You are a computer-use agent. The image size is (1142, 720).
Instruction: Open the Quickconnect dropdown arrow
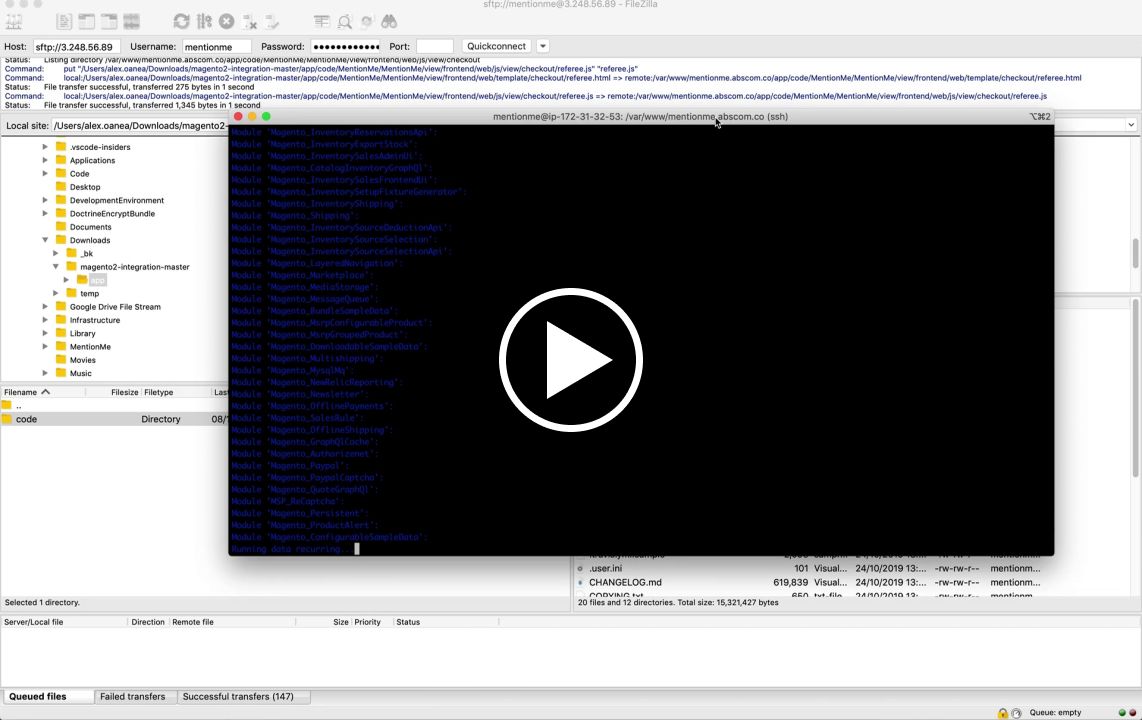(541, 46)
